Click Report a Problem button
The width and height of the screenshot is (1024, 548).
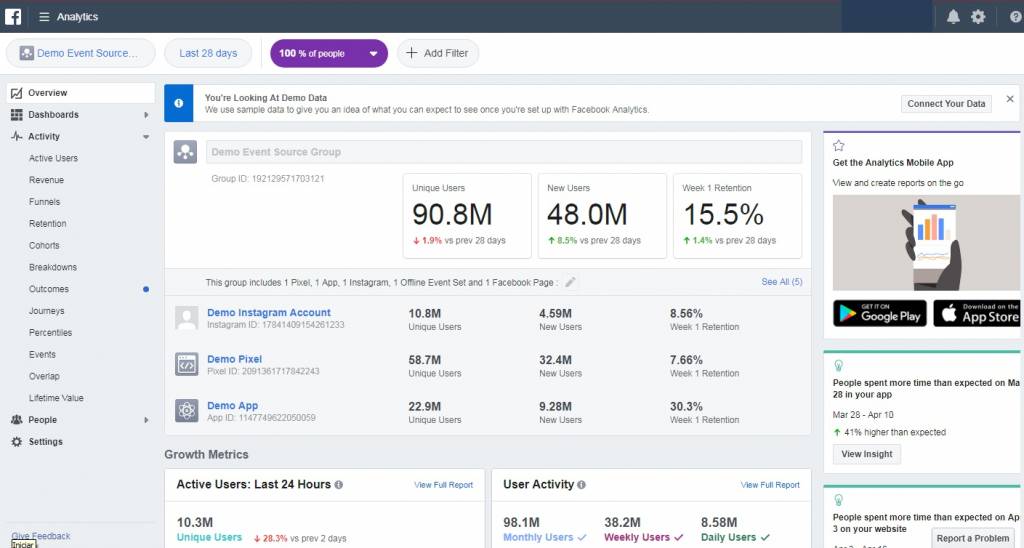click(x=972, y=538)
